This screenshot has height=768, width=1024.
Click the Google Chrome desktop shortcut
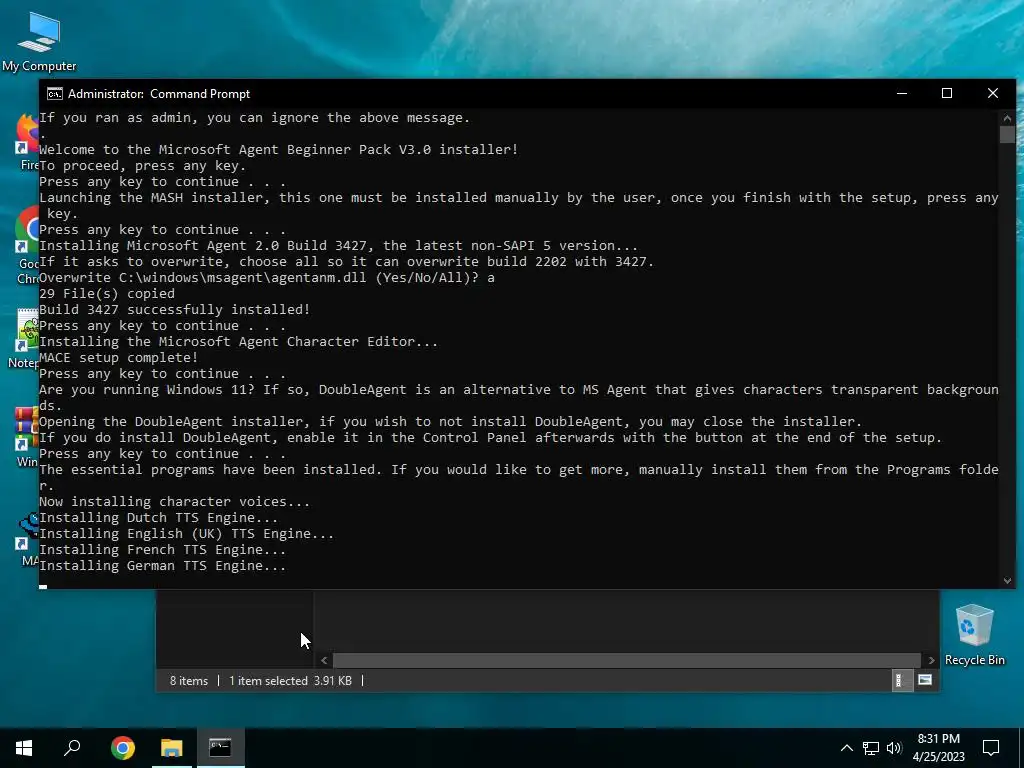(27, 245)
